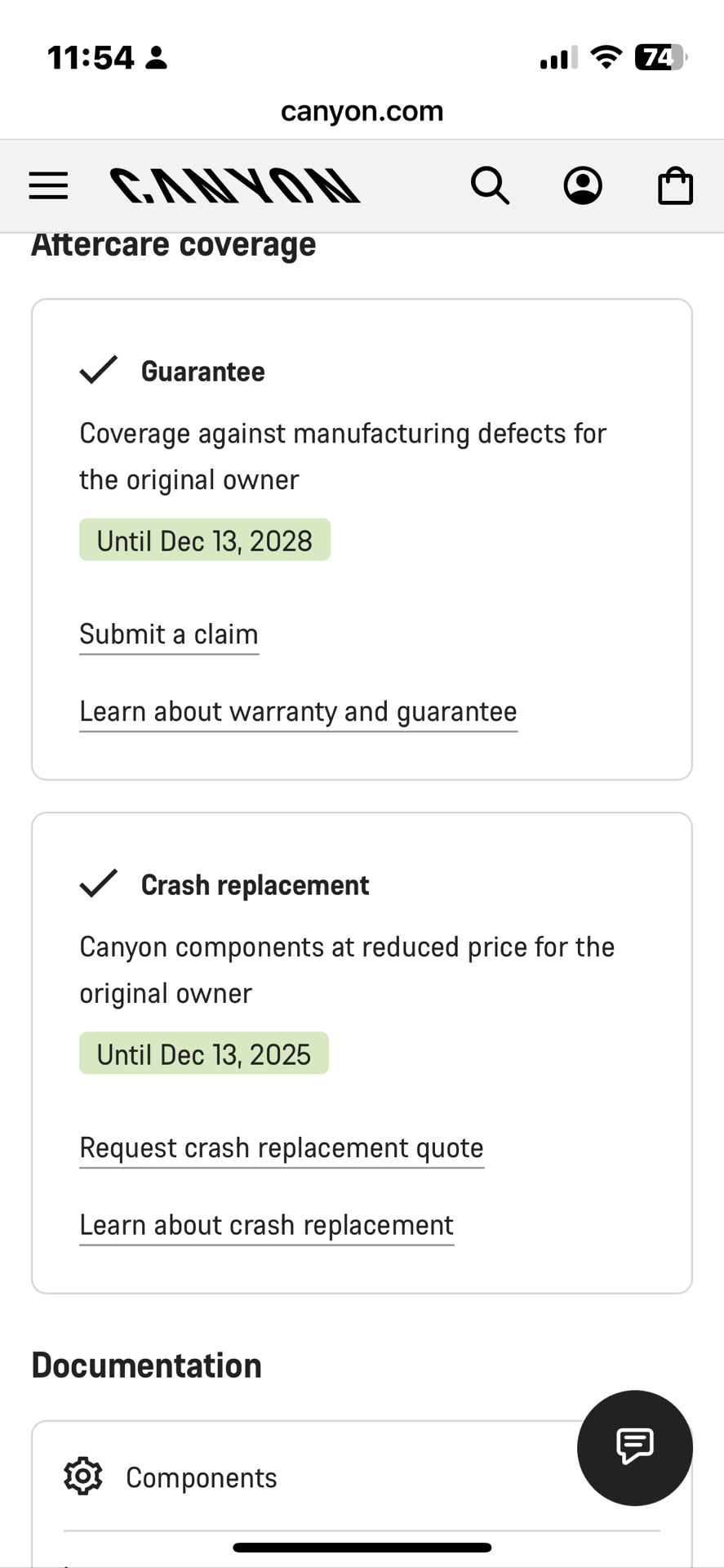The image size is (724, 1568).
Task: Open the live chat bubble
Action: click(634, 1447)
